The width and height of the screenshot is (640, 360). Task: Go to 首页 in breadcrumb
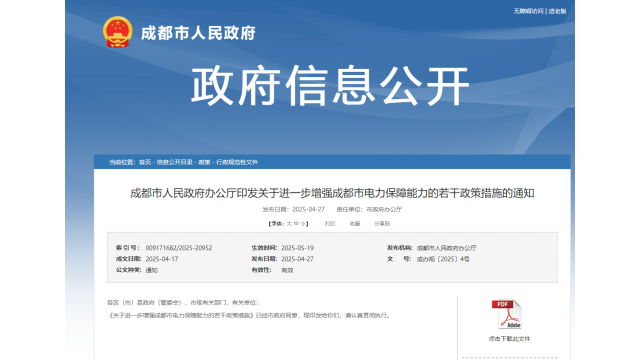[x=145, y=162]
